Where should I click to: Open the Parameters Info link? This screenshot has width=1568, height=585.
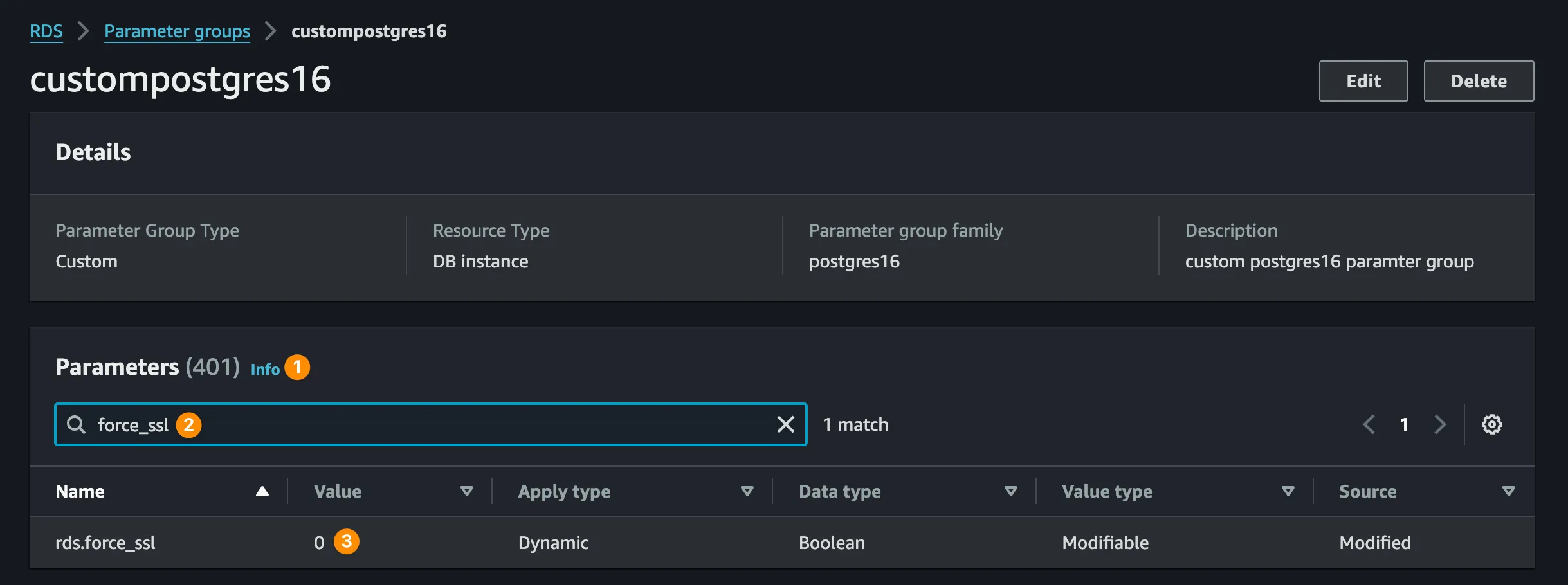pyautogui.click(x=265, y=369)
